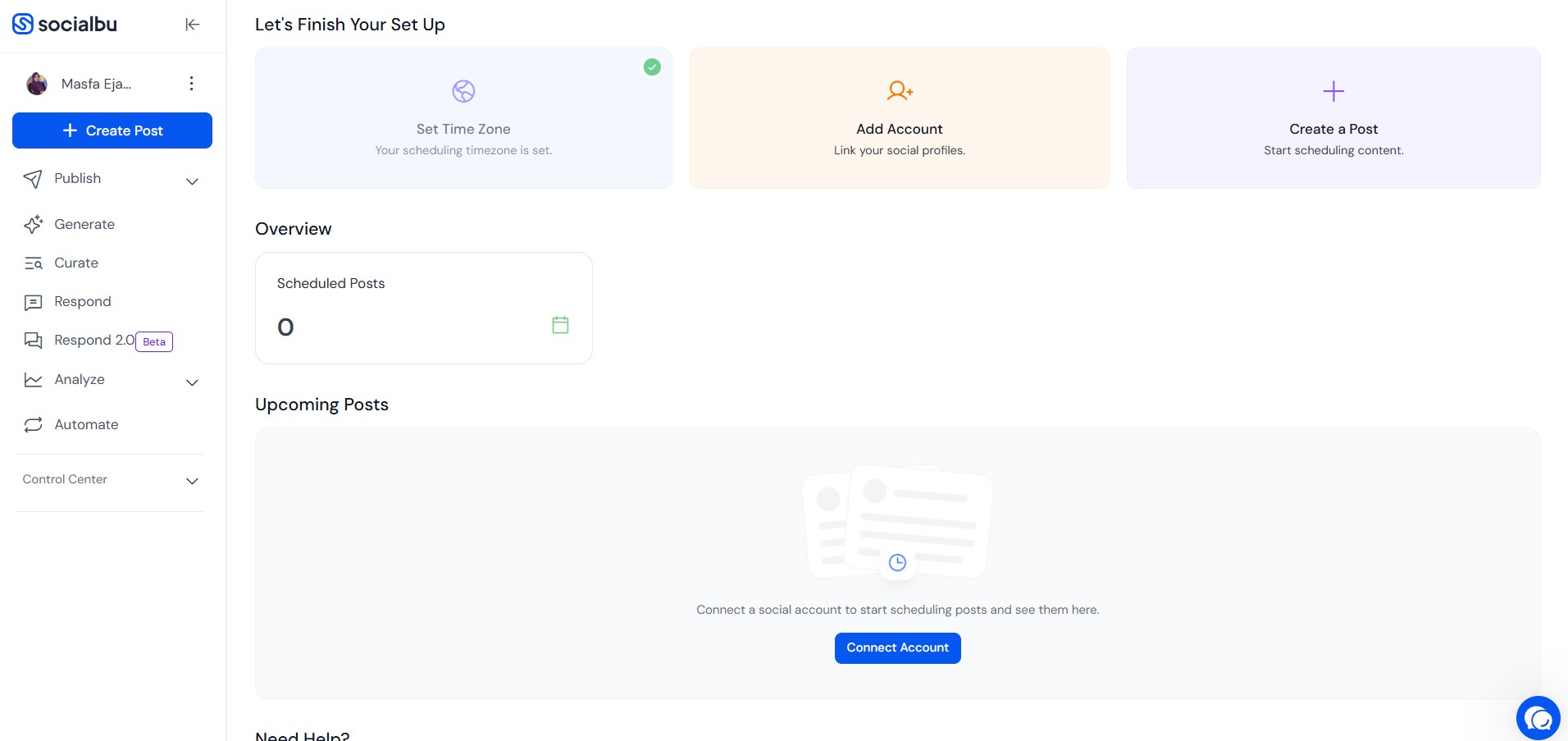Viewport: 1568px width, 741px height.
Task: Open Respond 2.0 beta icon
Action: click(33, 341)
